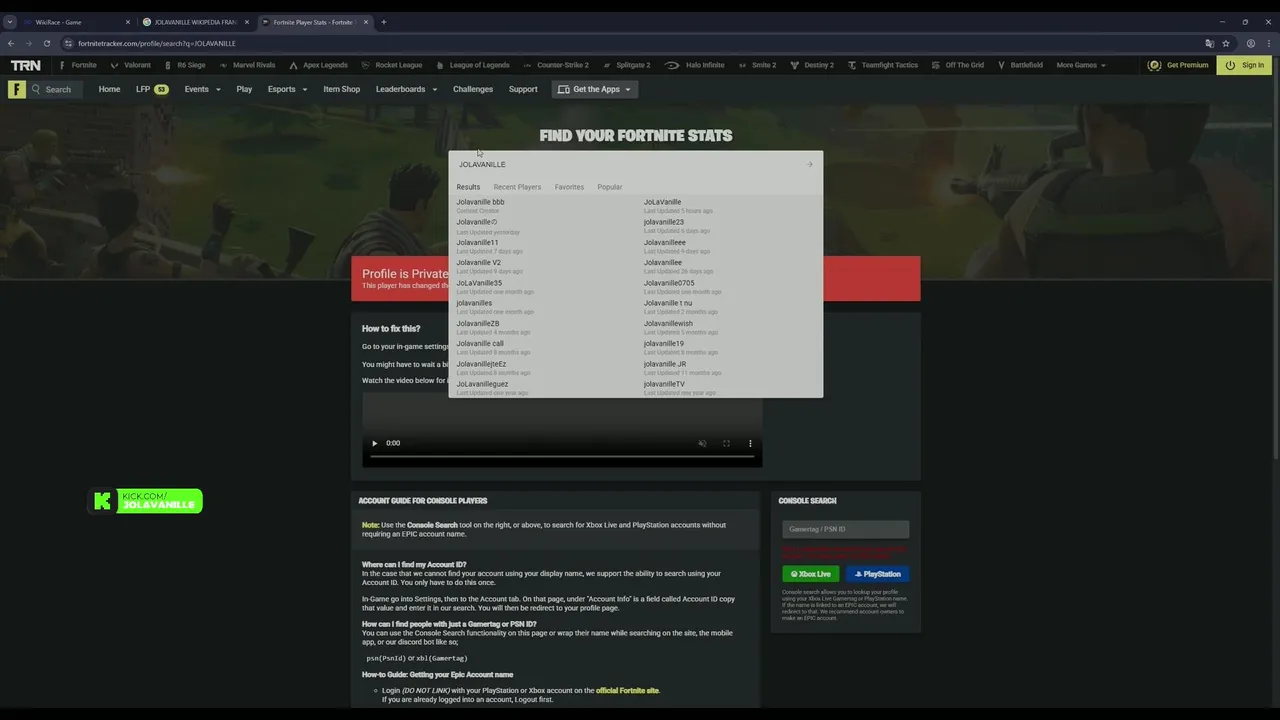The height and width of the screenshot is (720, 1280).
Task: Open Challenges page
Action: [x=473, y=89]
